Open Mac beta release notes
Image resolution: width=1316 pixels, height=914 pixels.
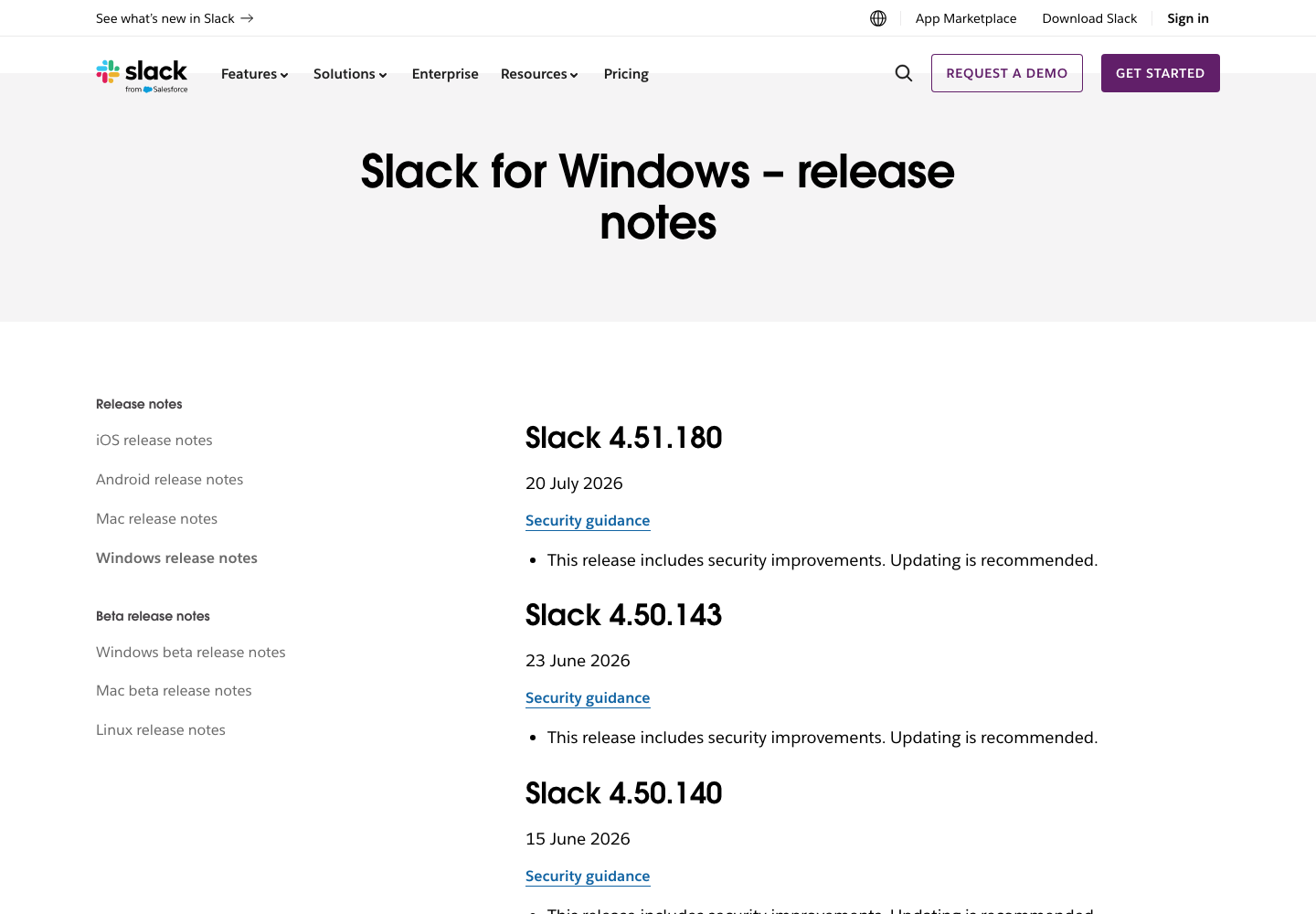point(174,691)
